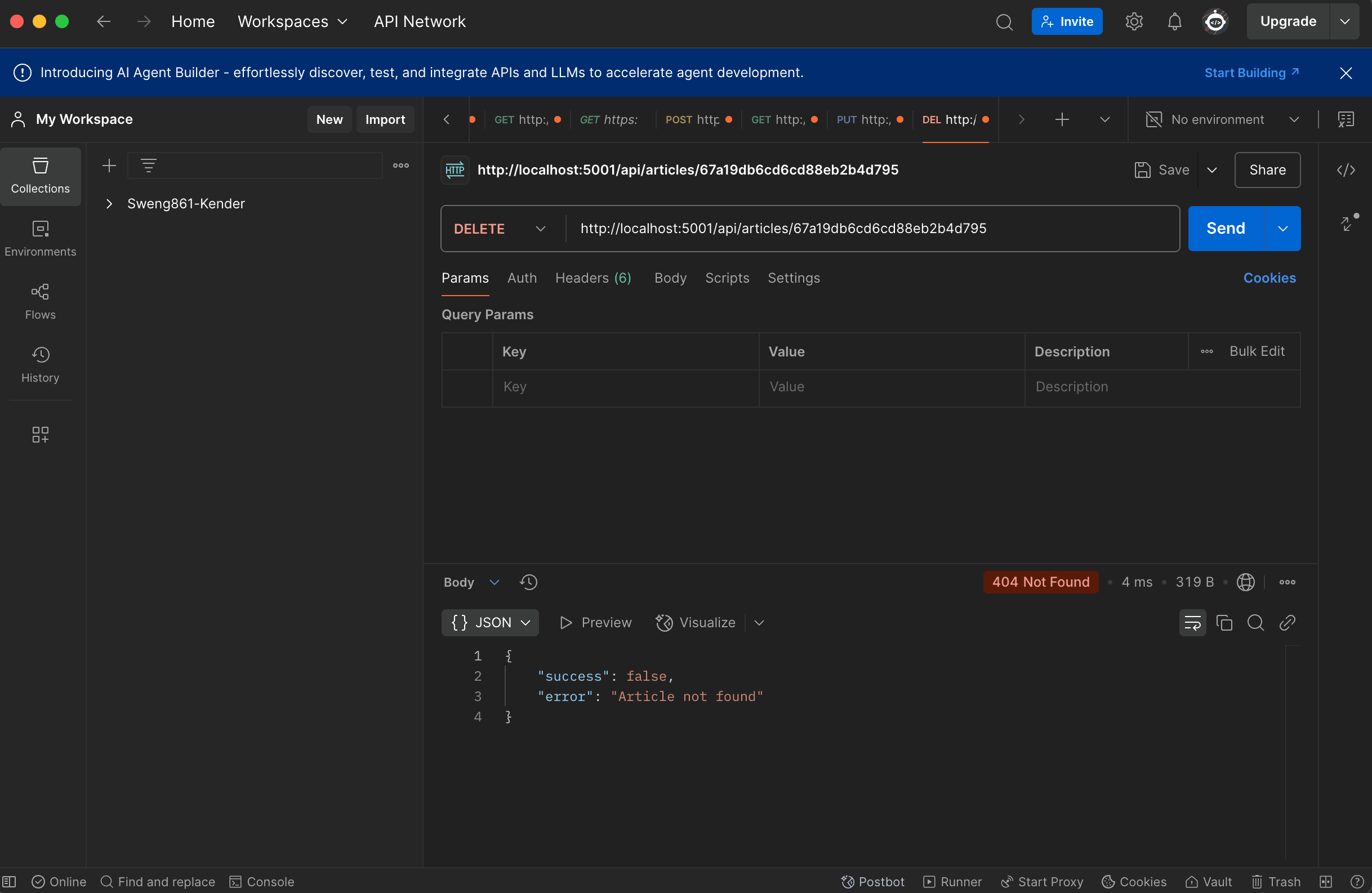Open the Flows sidebar panel
This screenshot has width=1372, height=893.
(41, 302)
